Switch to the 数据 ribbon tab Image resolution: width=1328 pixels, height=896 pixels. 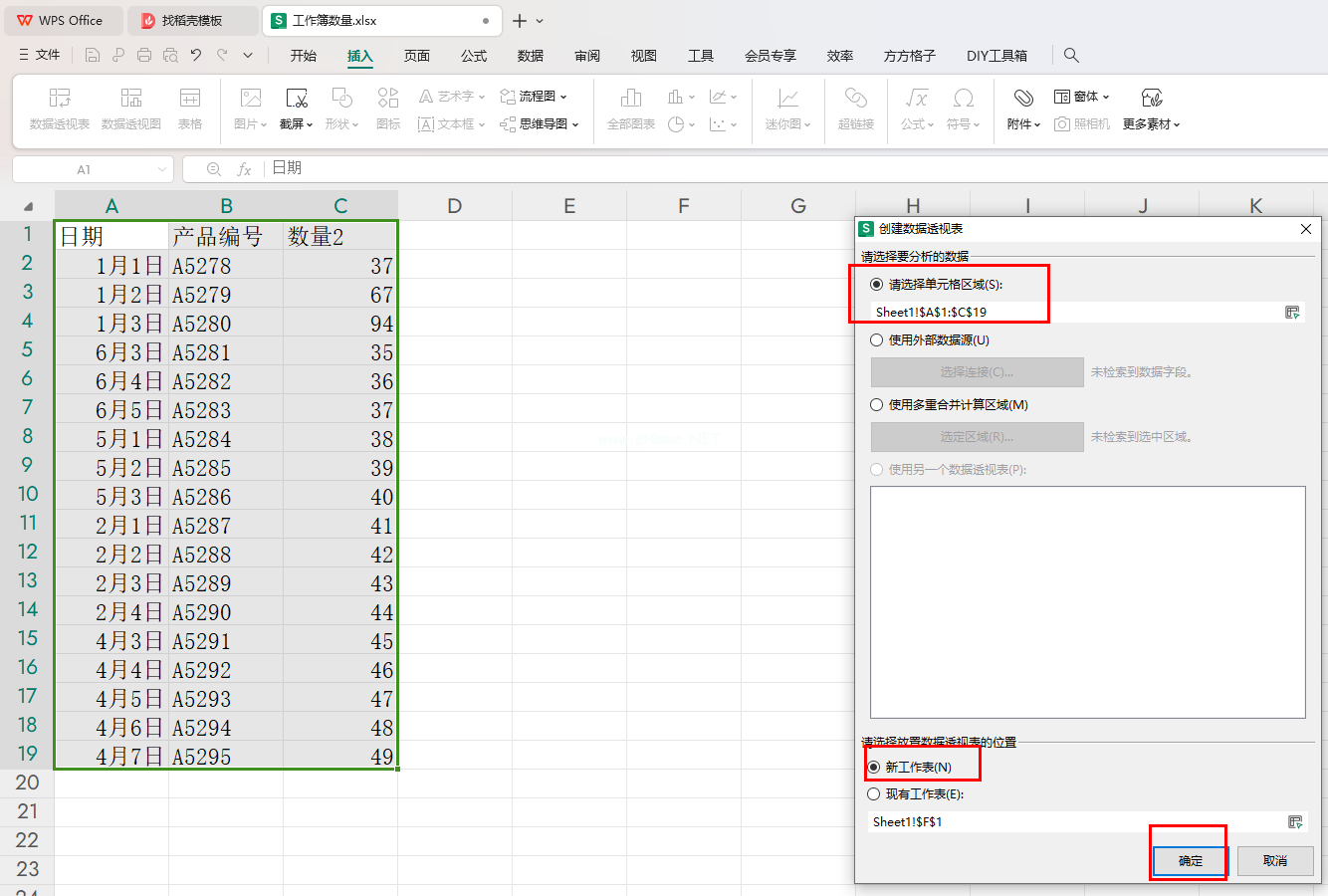531,56
